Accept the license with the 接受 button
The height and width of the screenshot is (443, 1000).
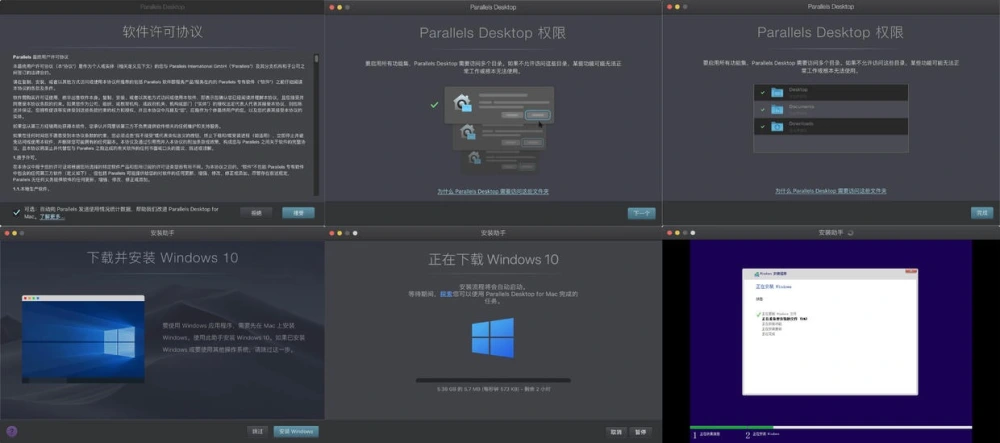pyautogui.click(x=298, y=213)
